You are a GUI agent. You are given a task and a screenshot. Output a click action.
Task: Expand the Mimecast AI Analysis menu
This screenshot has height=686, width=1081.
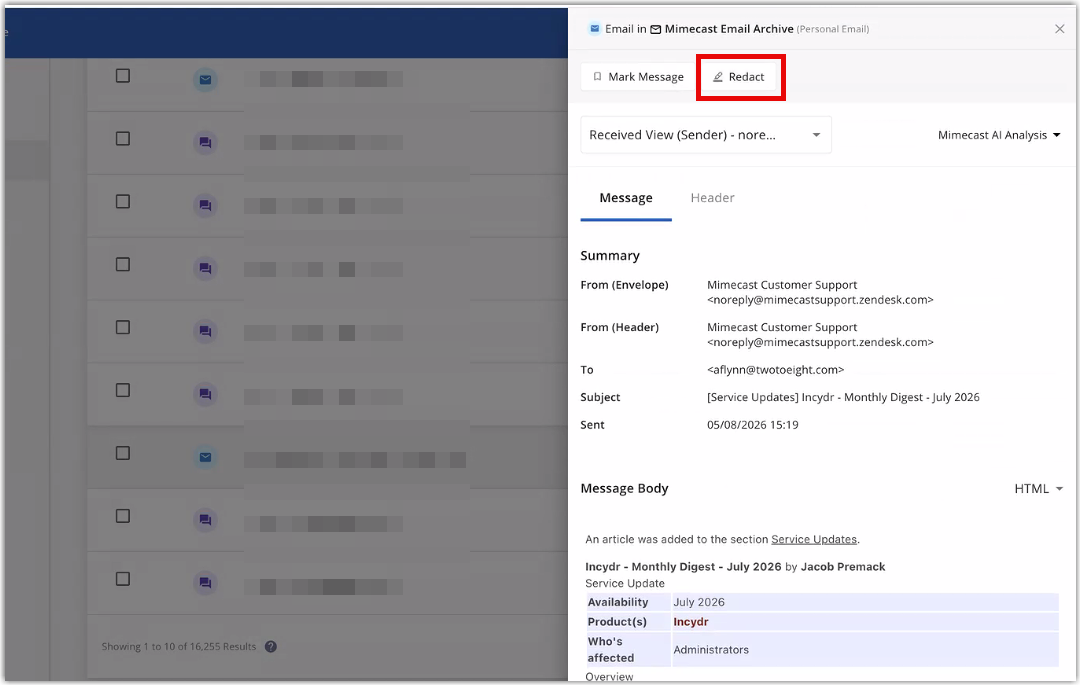tap(999, 135)
